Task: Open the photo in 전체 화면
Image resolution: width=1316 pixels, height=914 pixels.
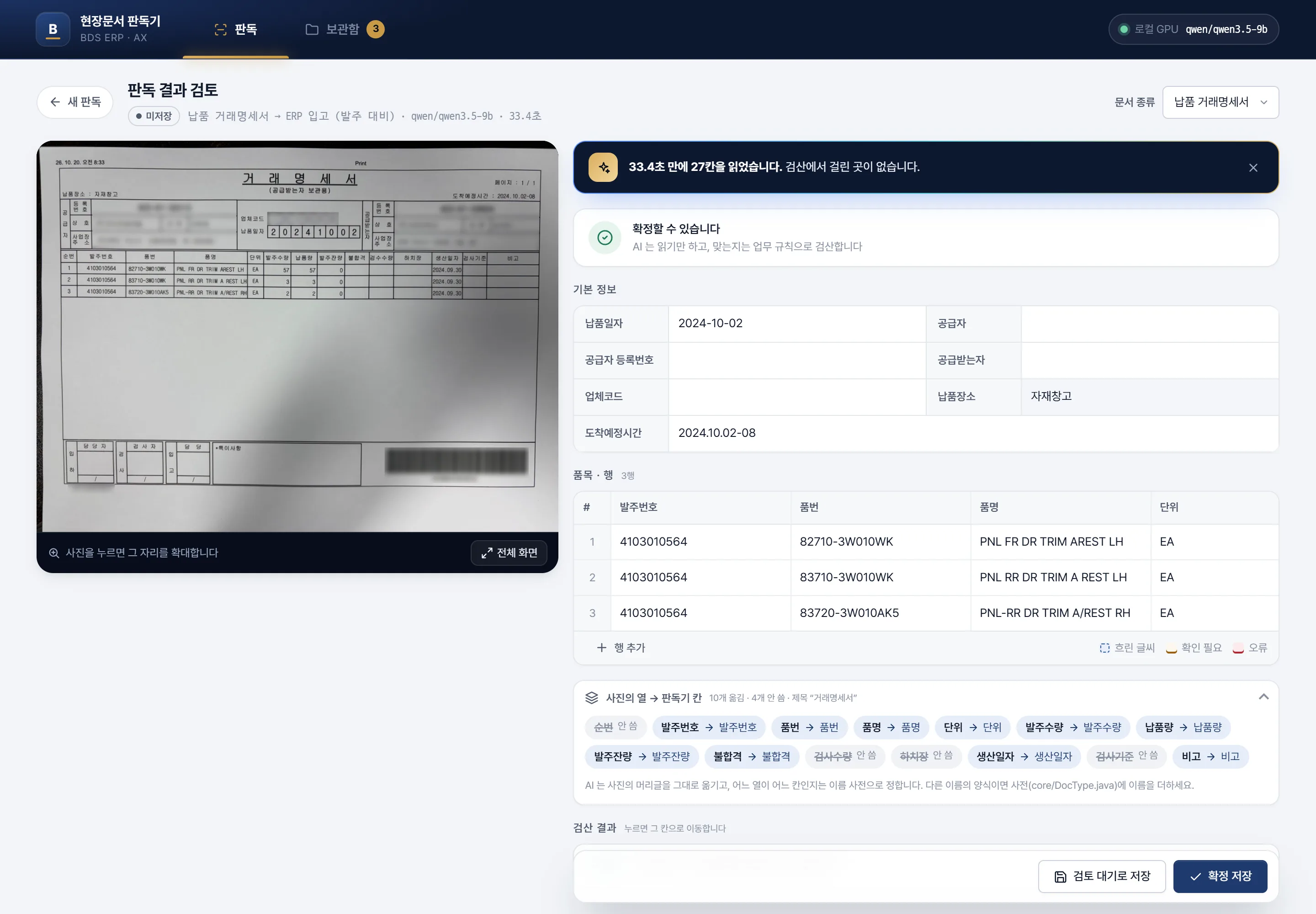Action: click(509, 553)
